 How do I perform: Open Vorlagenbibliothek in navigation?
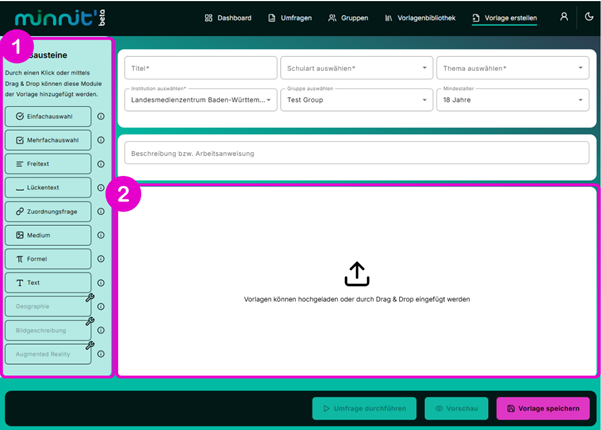click(x=420, y=18)
